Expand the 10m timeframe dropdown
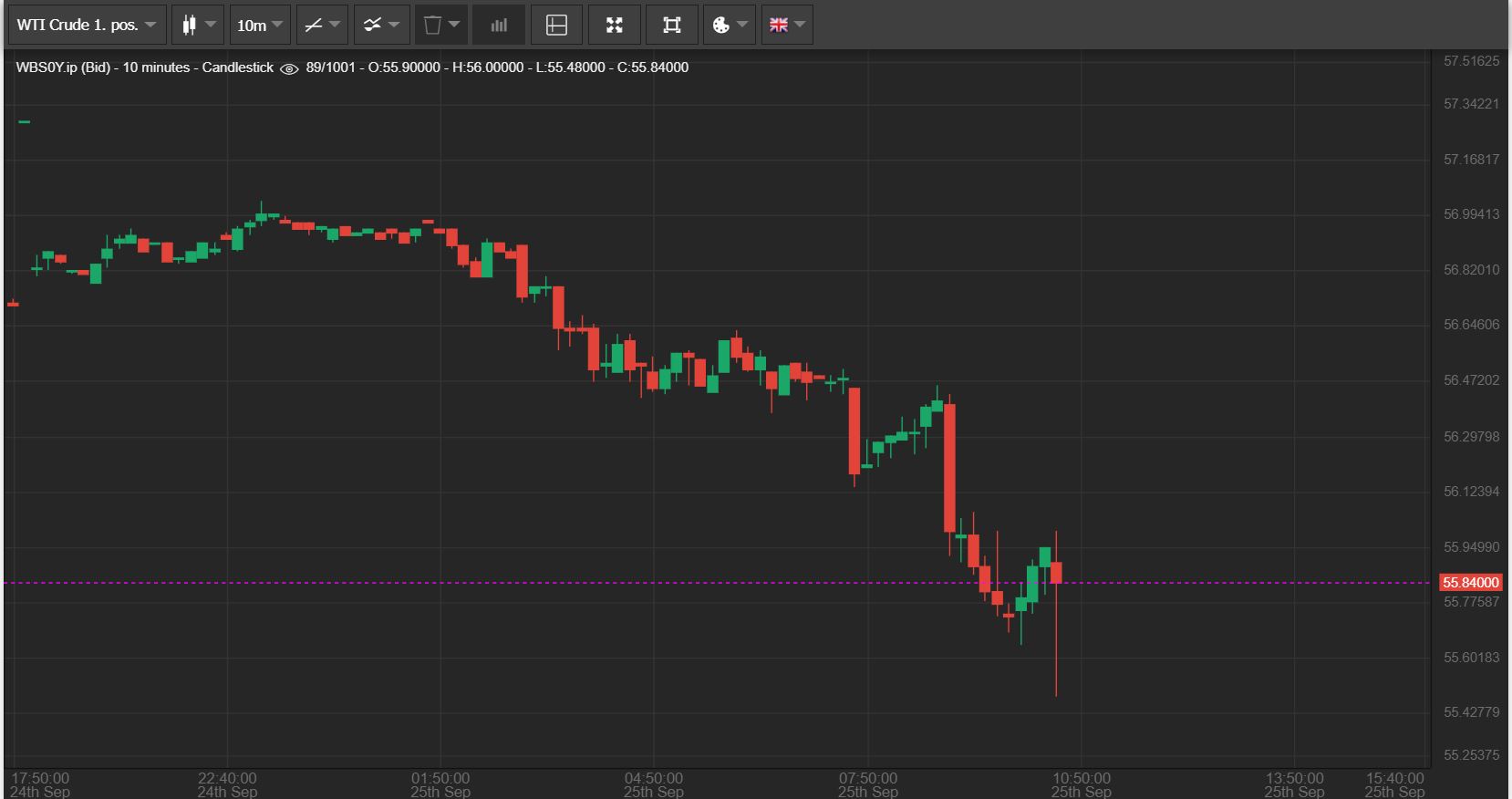The image size is (1512, 799). (x=260, y=25)
